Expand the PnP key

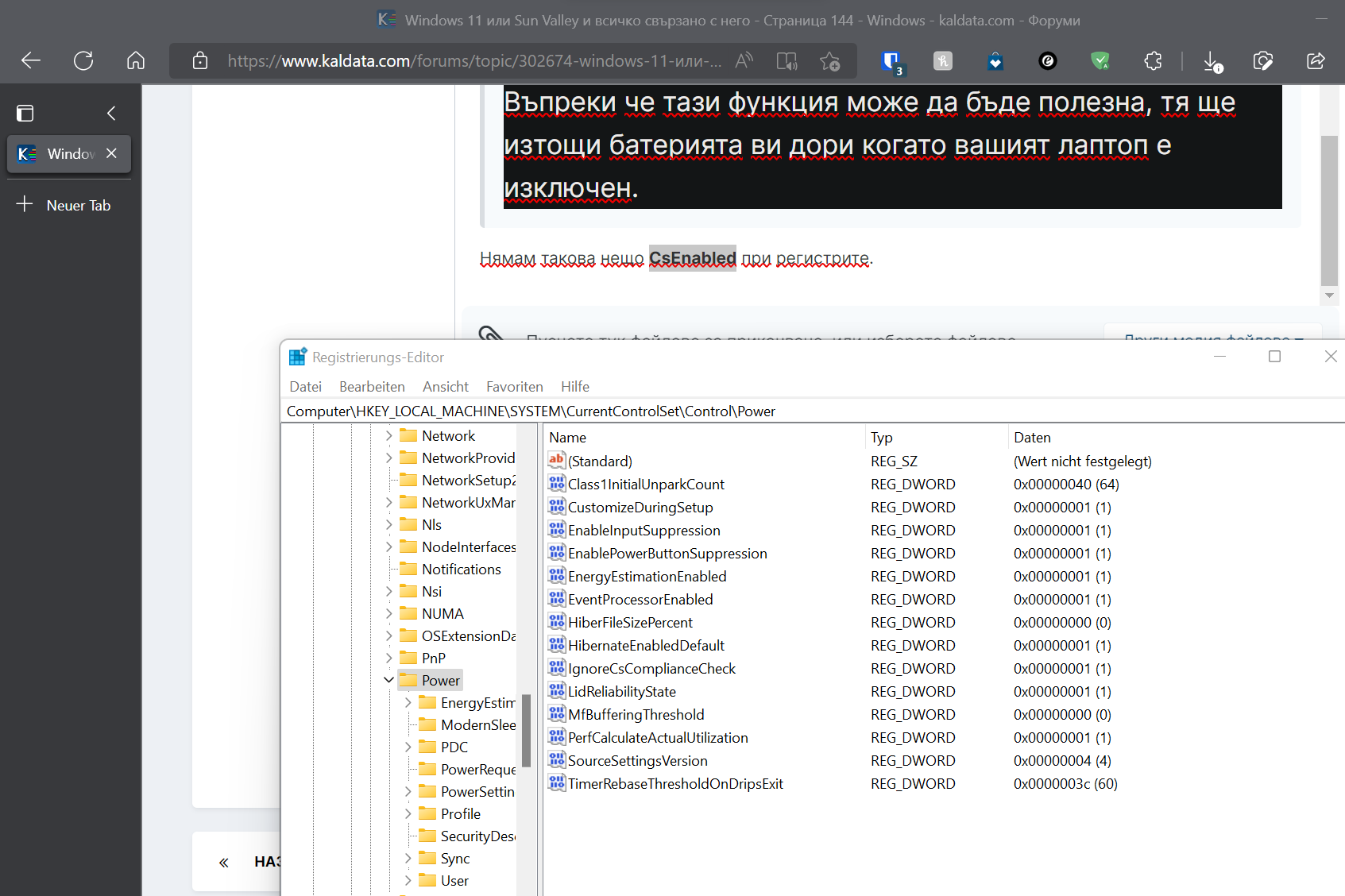click(388, 658)
